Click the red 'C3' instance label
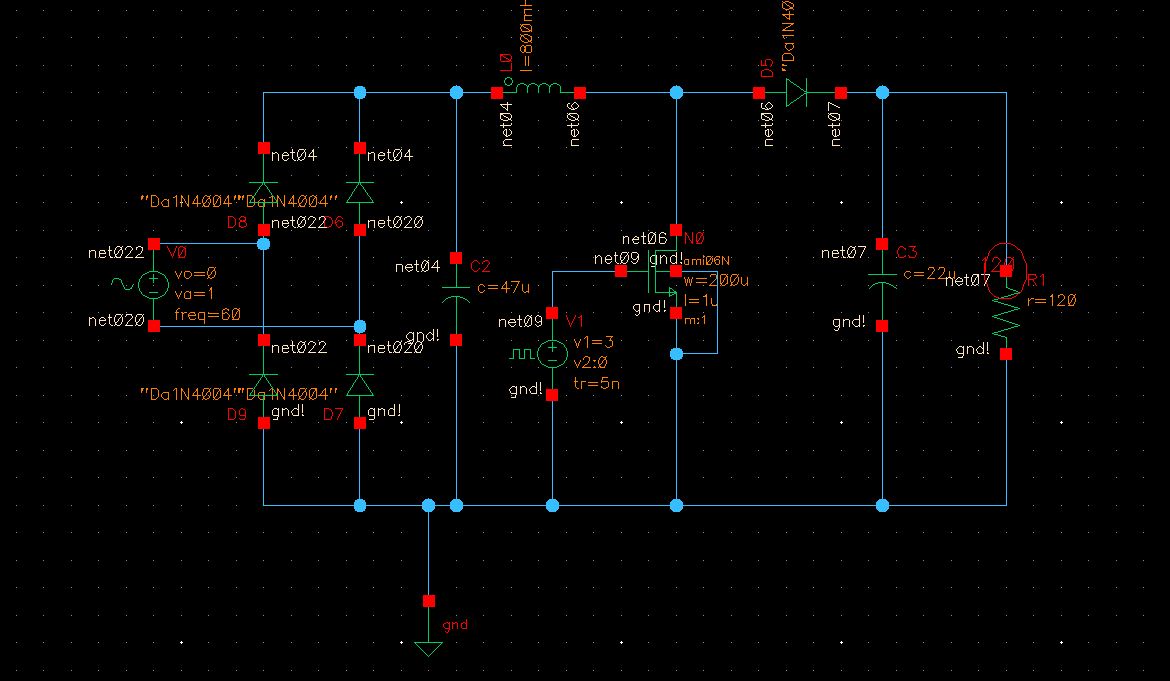The width and height of the screenshot is (1170, 681). coord(906,253)
